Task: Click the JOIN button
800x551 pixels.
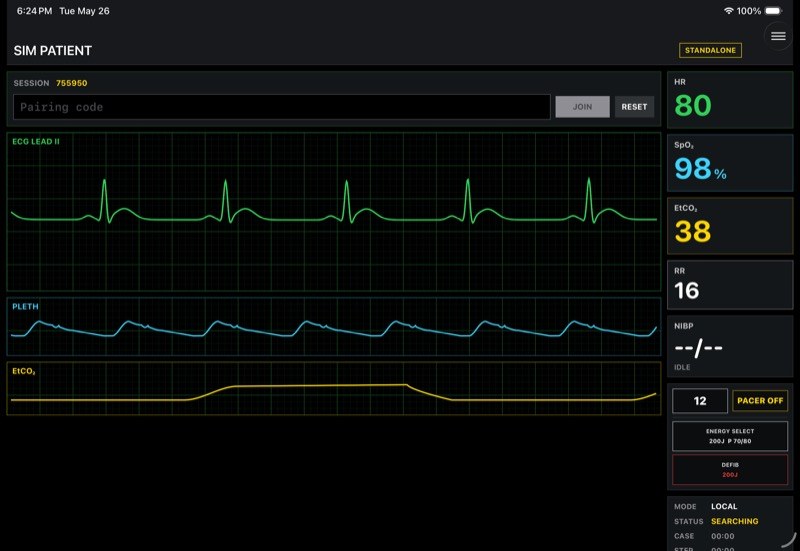Action: (582, 107)
